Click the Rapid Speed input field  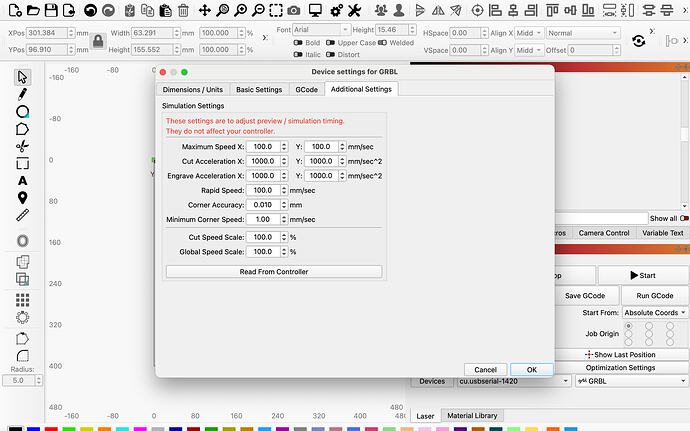265,190
